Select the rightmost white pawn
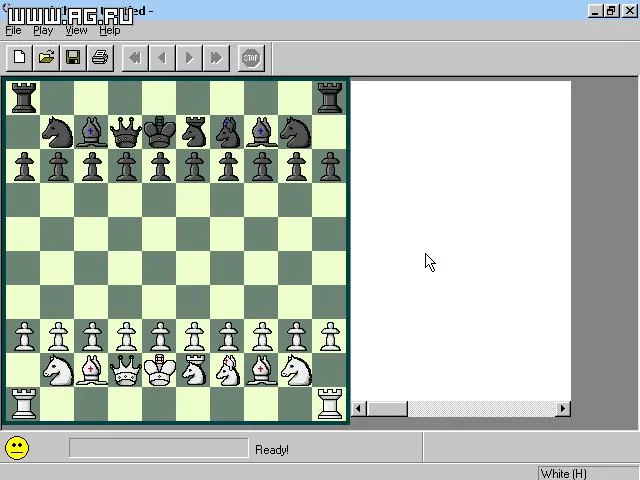The width and height of the screenshot is (640, 480). [330, 336]
